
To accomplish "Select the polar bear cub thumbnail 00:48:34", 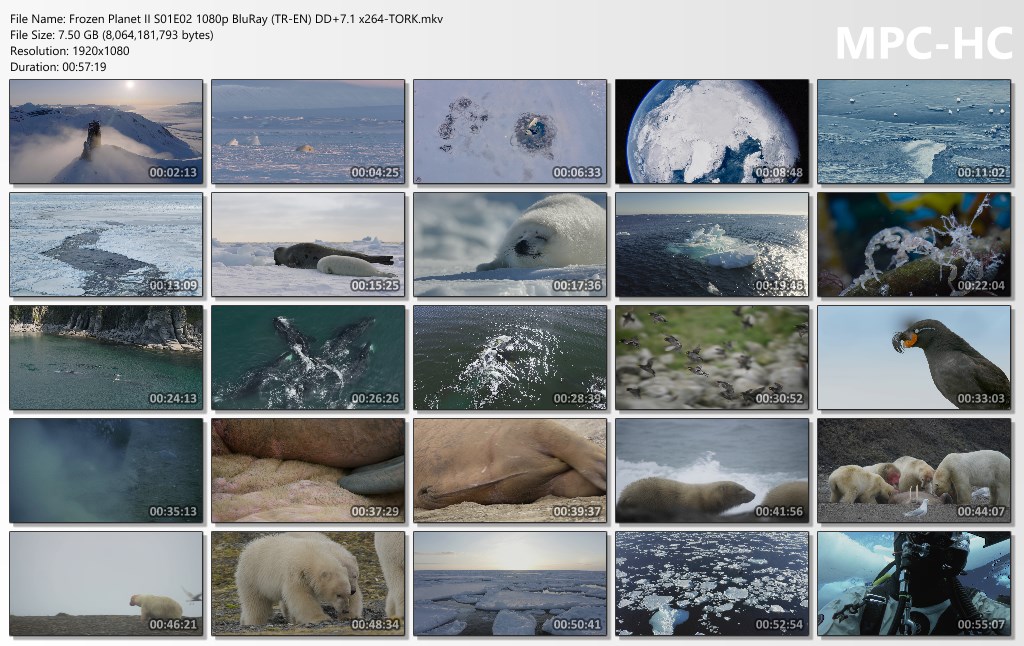I will [308, 583].
